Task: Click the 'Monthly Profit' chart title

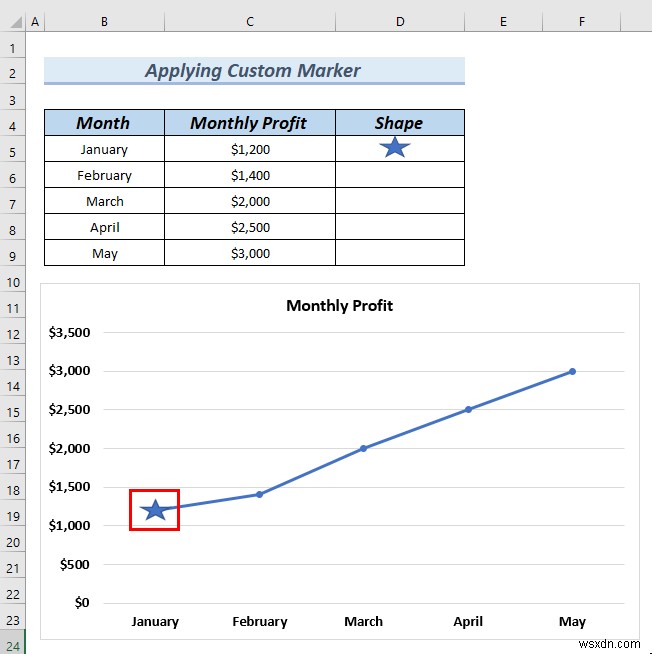Action: click(x=339, y=305)
